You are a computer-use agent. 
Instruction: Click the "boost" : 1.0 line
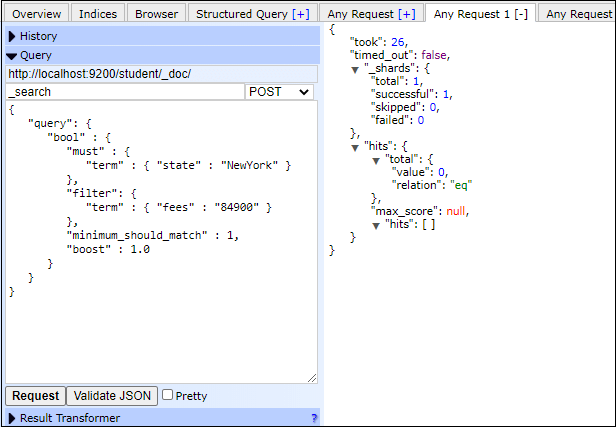(x=108, y=249)
